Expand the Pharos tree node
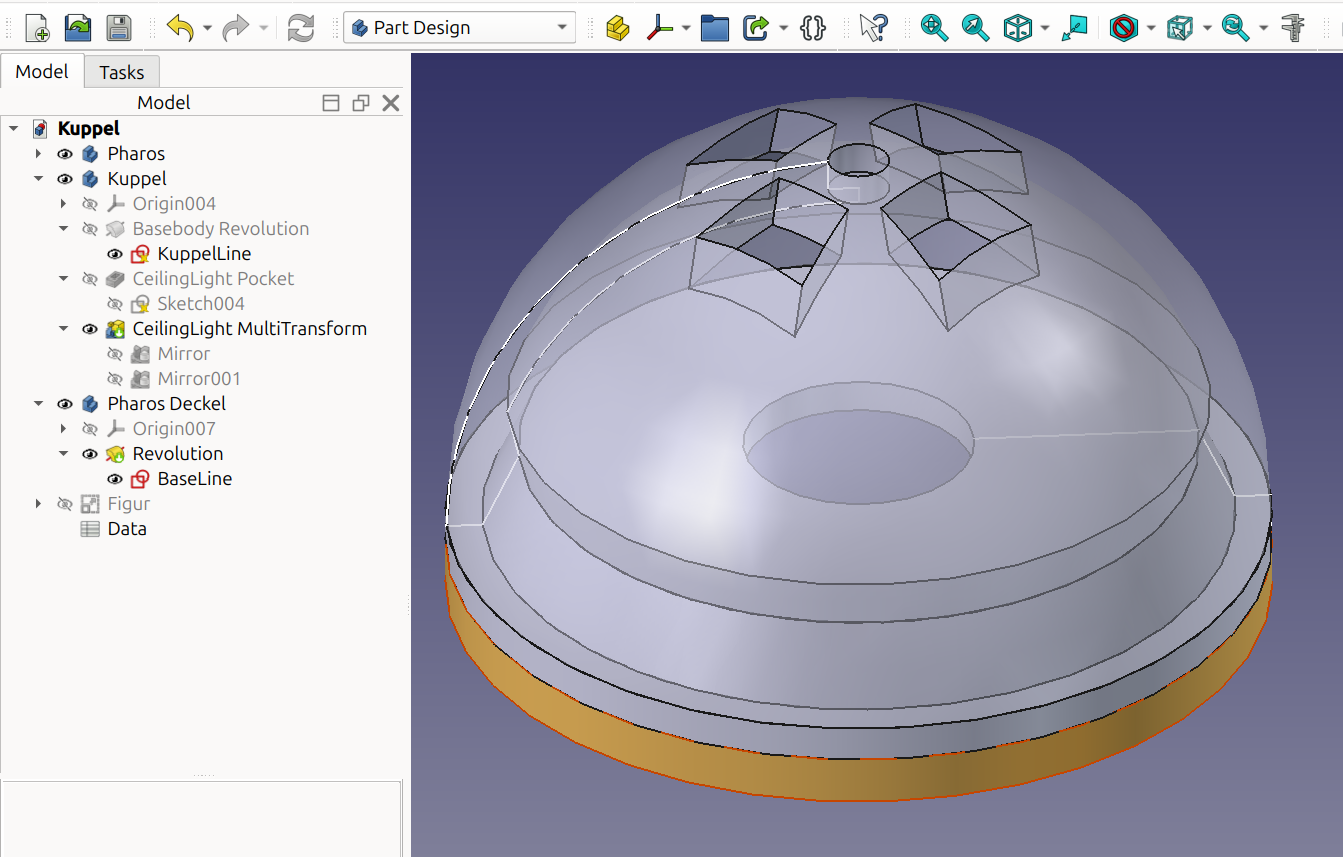Viewport: 1343px width, 857px height. click(x=38, y=154)
